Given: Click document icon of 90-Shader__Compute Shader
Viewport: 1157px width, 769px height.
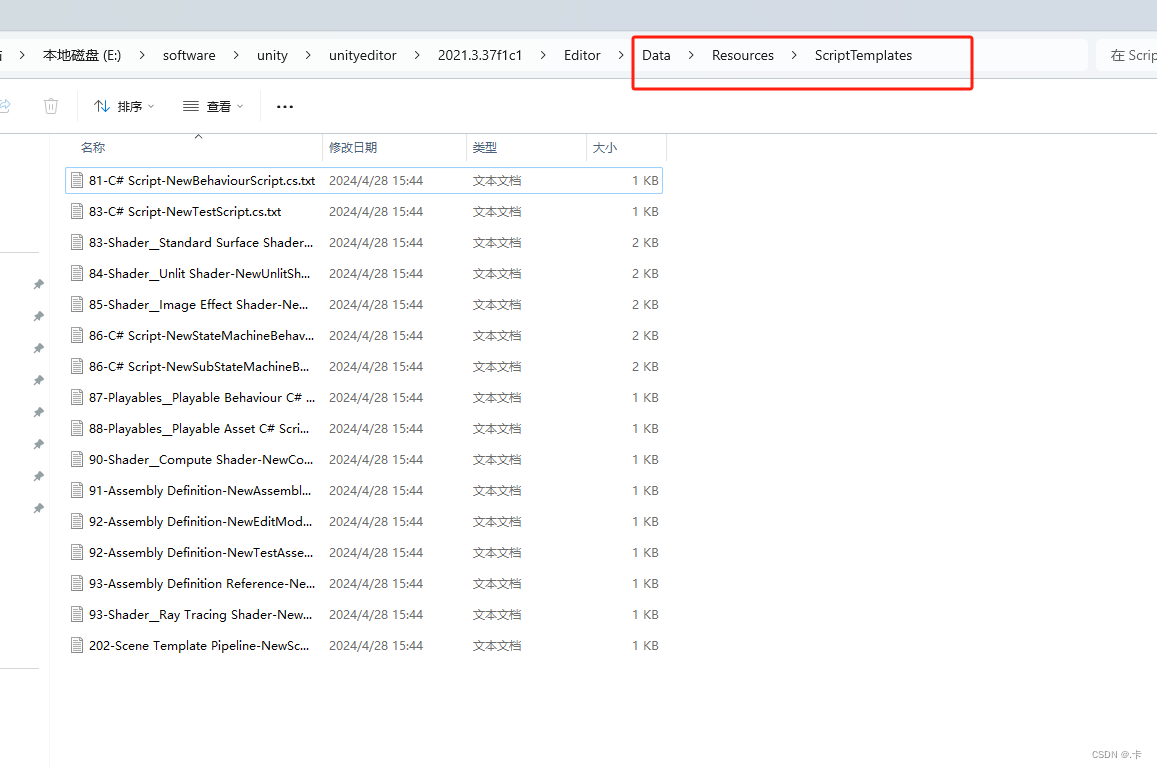Looking at the screenshot, I should [x=77, y=460].
